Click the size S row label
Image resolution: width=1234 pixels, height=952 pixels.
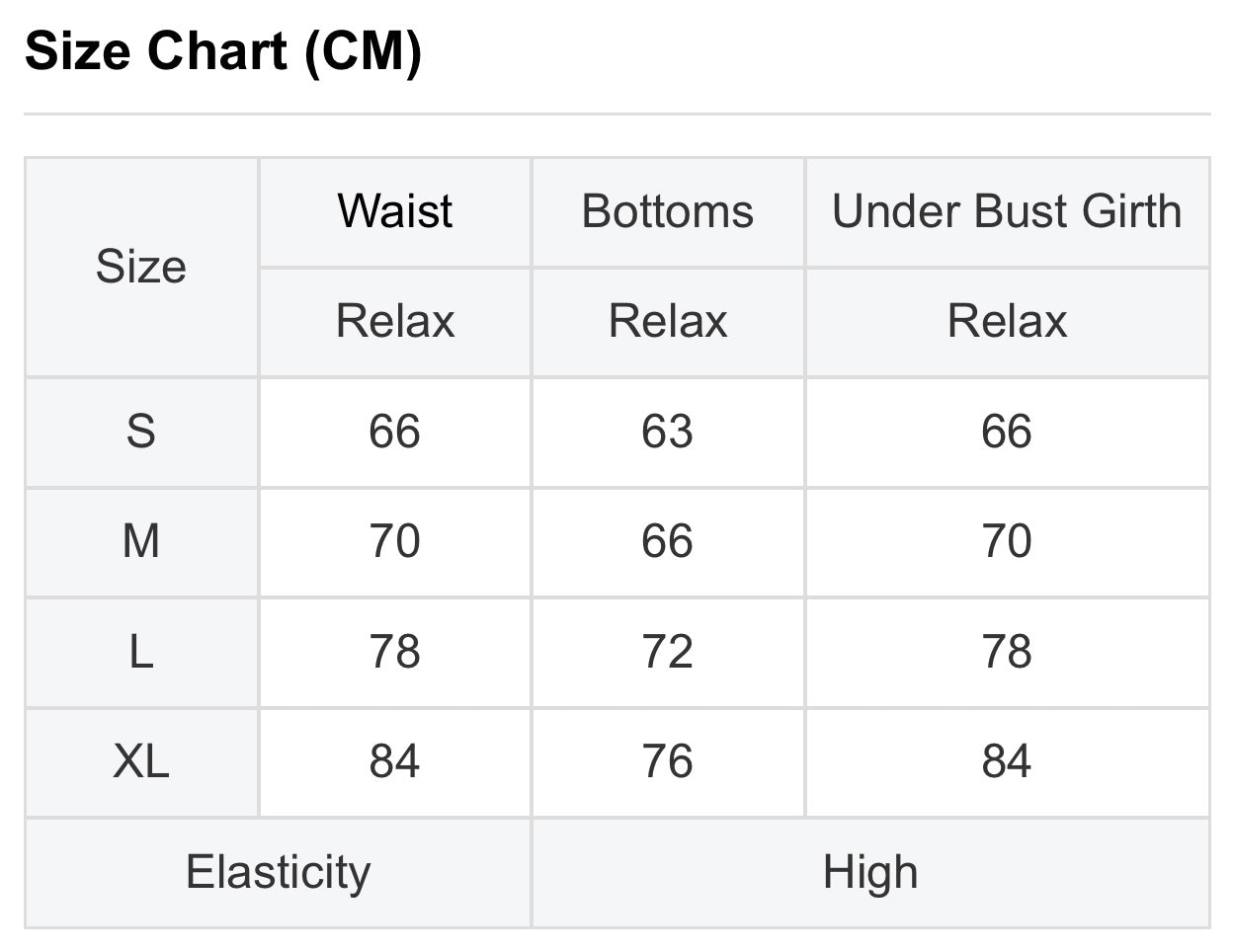(141, 432)
